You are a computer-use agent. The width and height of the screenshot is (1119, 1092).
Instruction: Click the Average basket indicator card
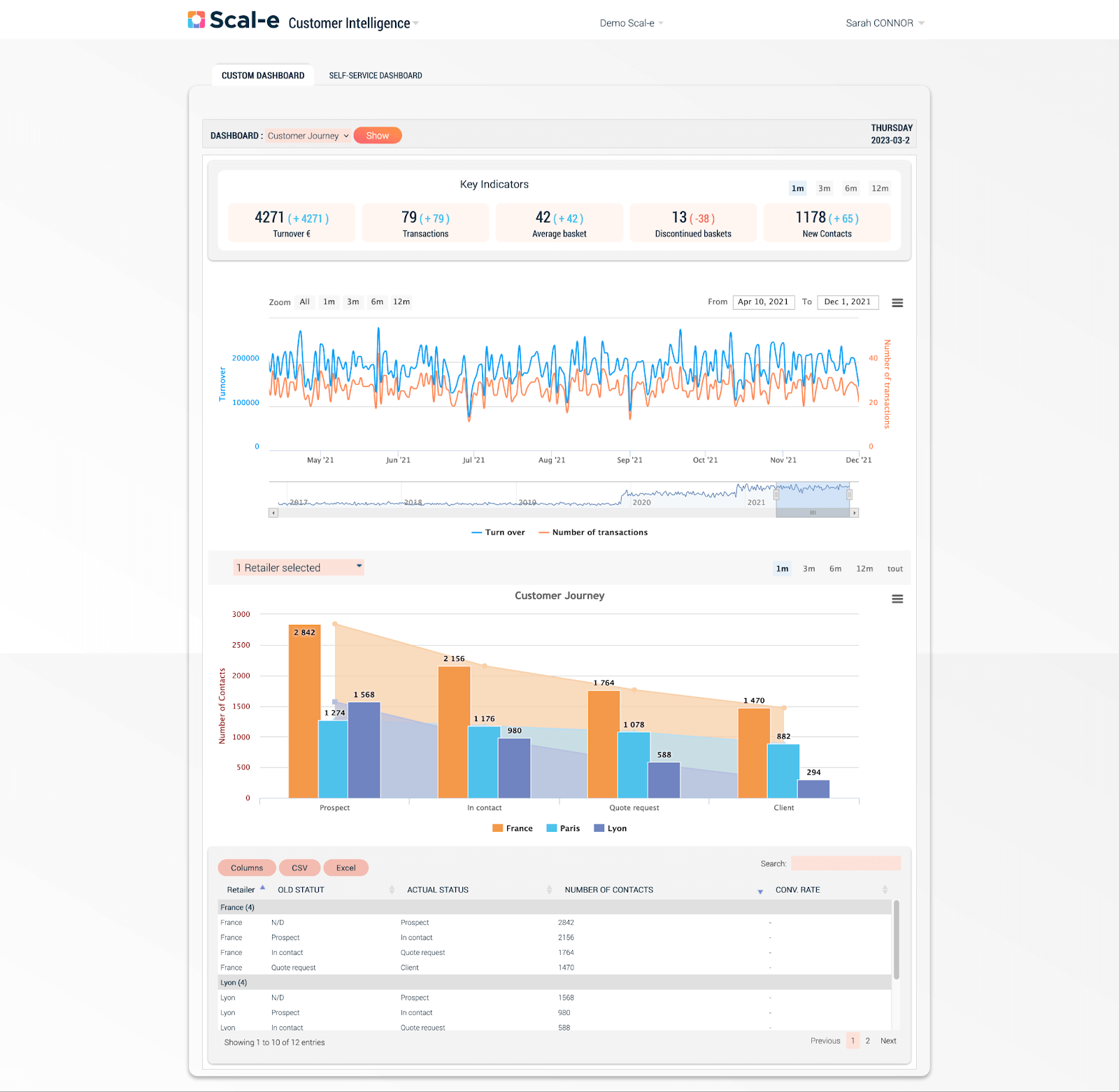pos(559,223)
